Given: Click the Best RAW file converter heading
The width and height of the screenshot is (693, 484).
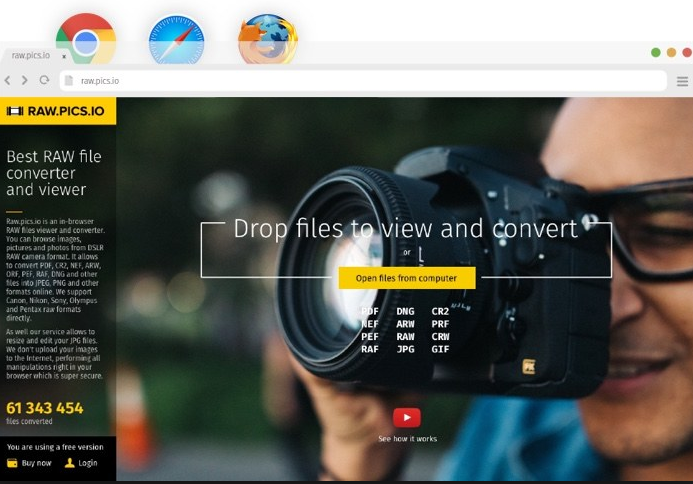Looking at the screenshot, I should (54, 173).
